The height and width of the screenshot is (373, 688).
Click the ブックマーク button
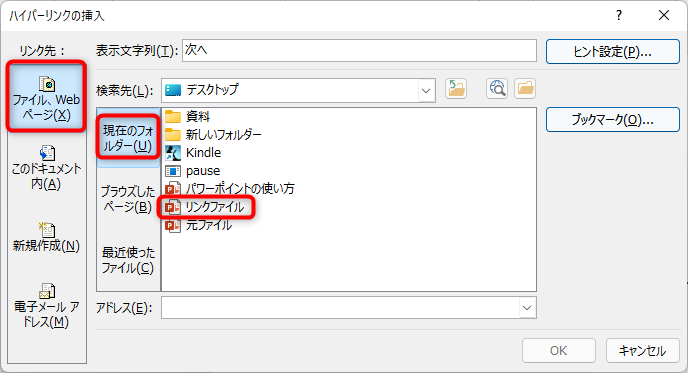613,119
